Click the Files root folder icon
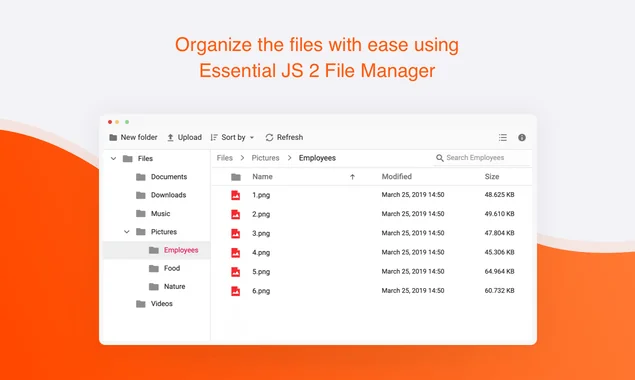Image resolution: width=635 pixels, height=380 pixels. tap(128, 158)
